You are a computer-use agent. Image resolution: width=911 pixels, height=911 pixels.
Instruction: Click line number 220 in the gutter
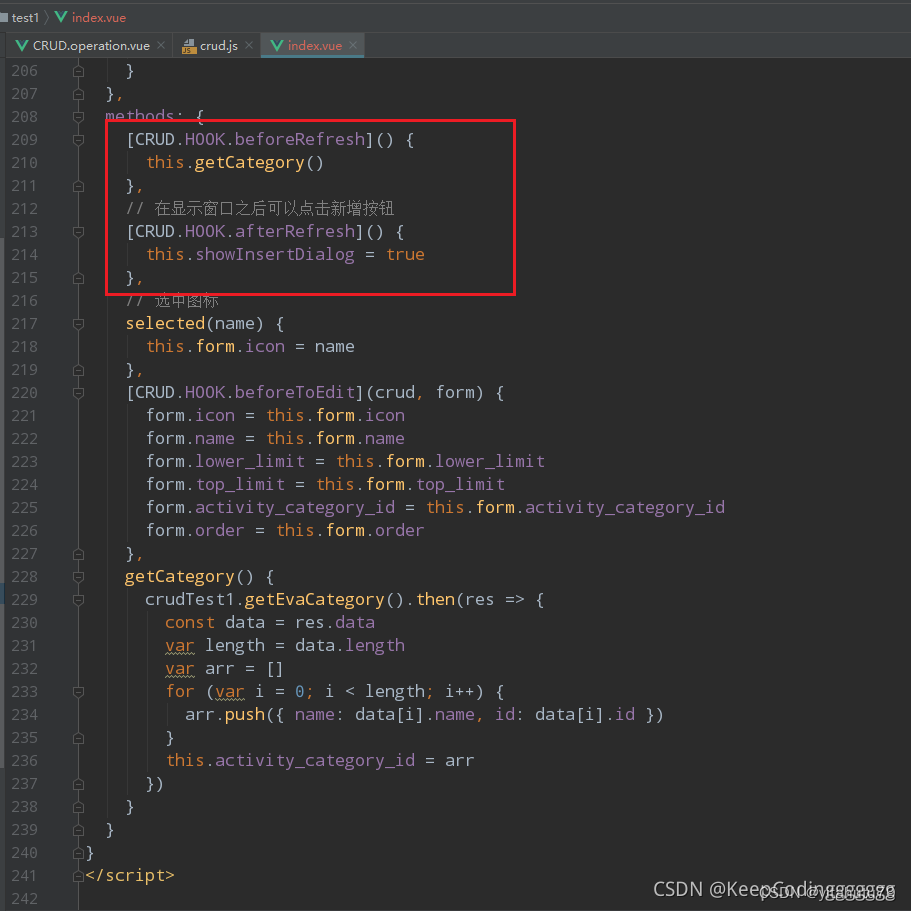(24, 393)
